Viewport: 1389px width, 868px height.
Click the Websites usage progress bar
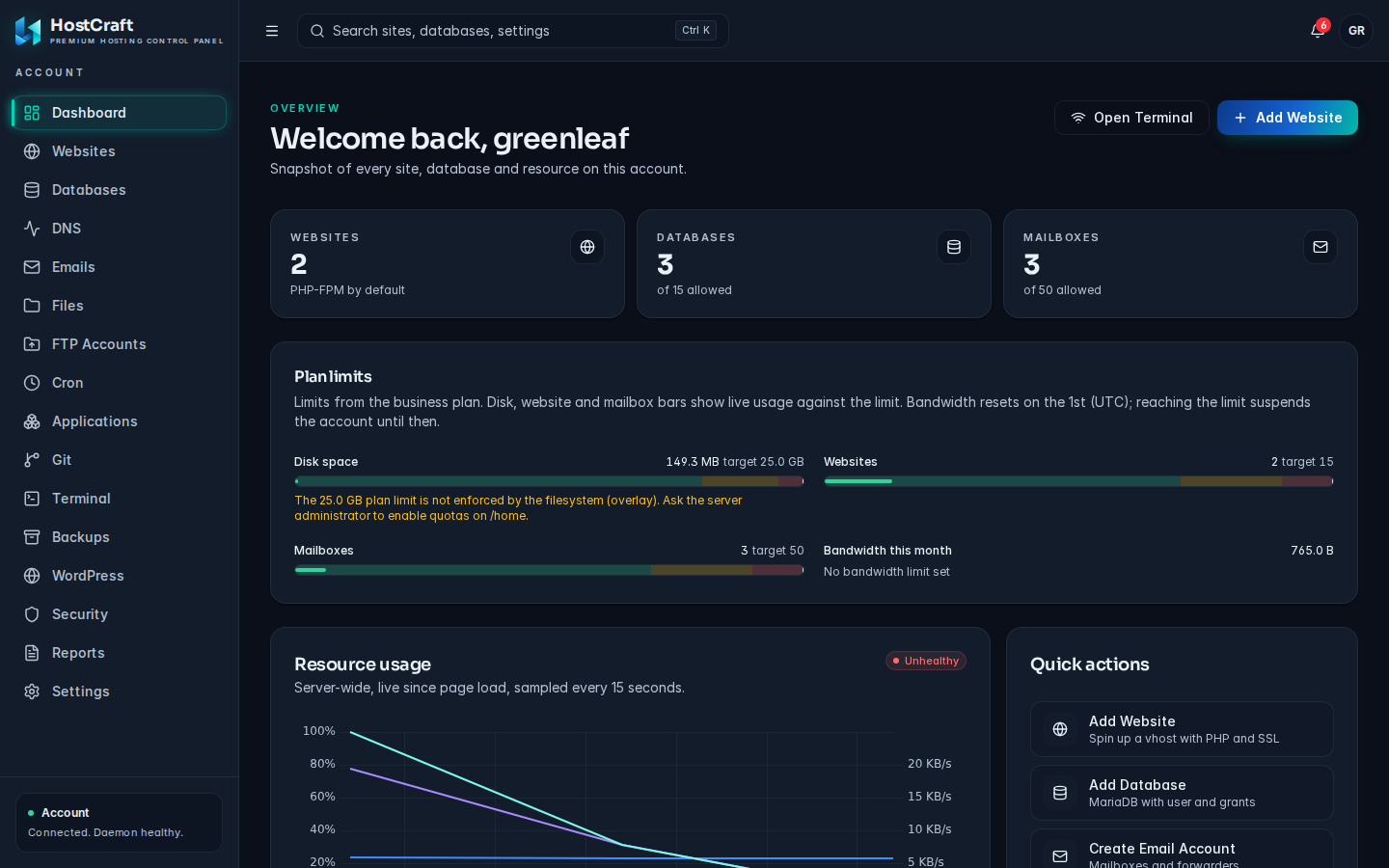coord(1078,481)
